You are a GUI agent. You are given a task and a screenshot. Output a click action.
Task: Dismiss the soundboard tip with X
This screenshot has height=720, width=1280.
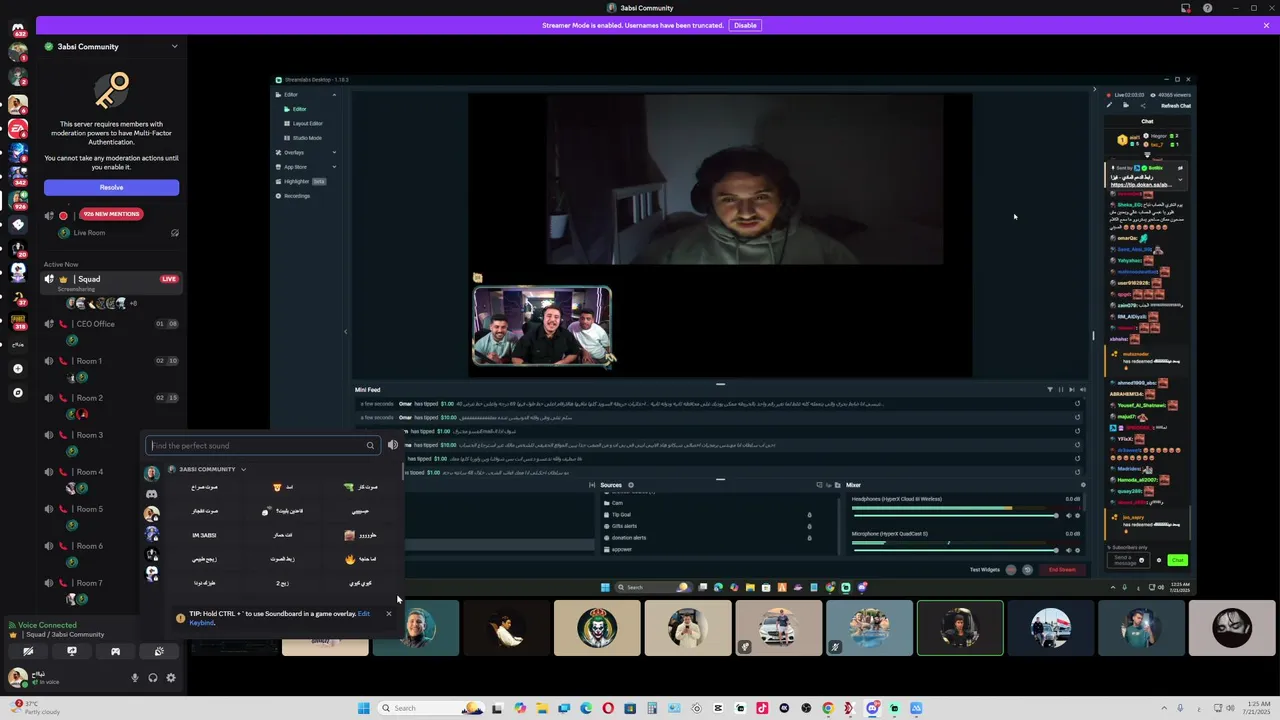pyautogui.click(x=389, y=614)
